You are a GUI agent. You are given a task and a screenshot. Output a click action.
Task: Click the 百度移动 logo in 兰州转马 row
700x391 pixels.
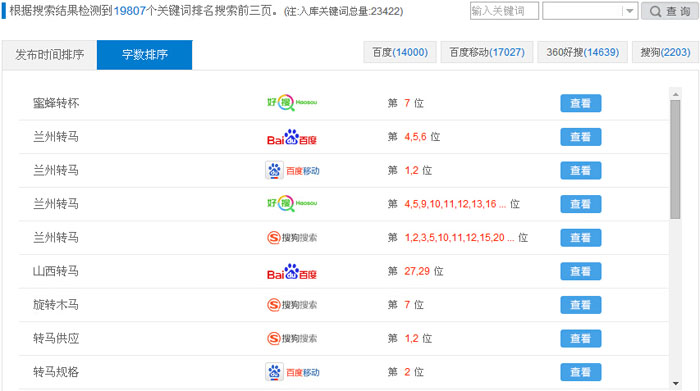click(x=292, y=171)
